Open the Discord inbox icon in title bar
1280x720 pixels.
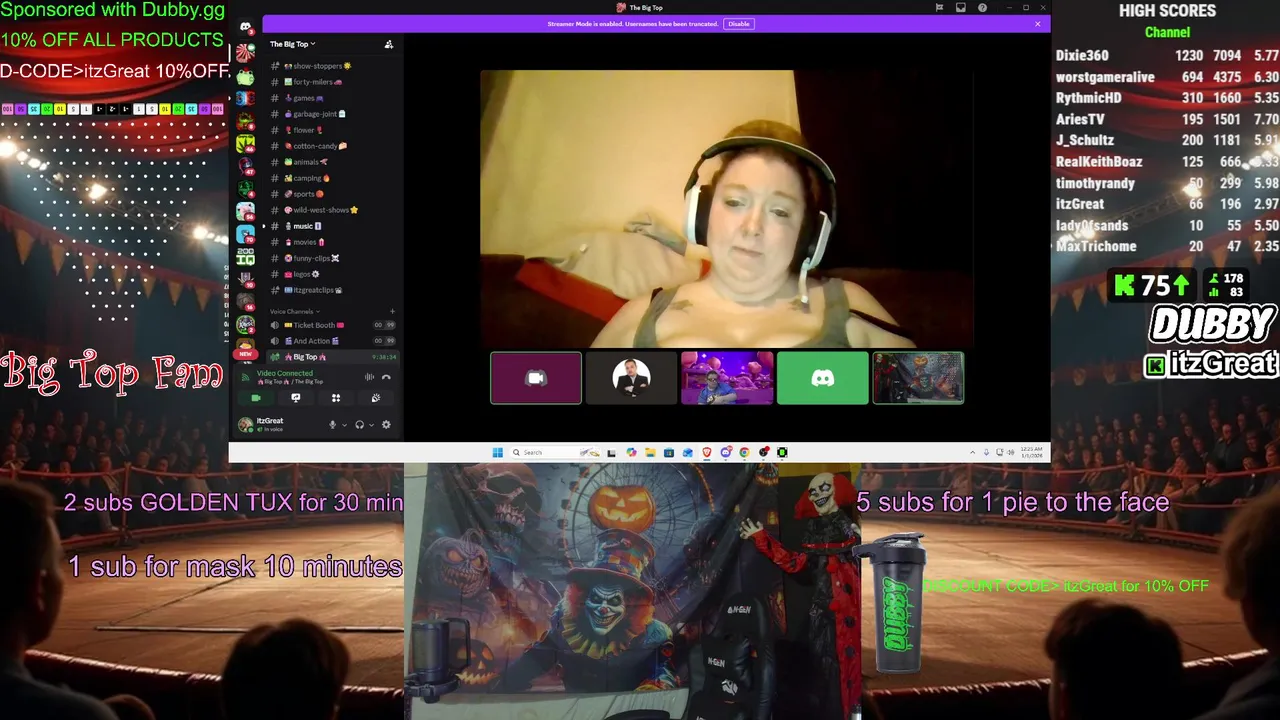960,8
